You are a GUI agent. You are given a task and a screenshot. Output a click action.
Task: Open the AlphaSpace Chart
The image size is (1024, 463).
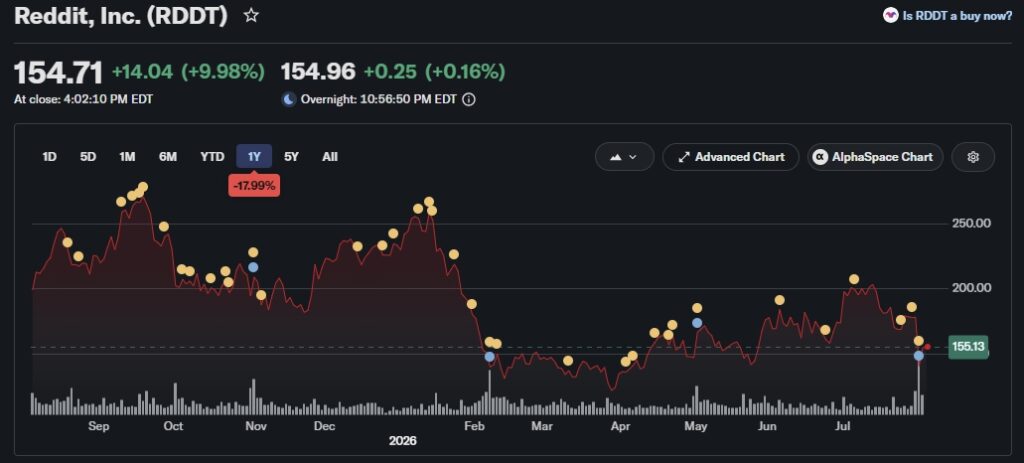[875, 157]
